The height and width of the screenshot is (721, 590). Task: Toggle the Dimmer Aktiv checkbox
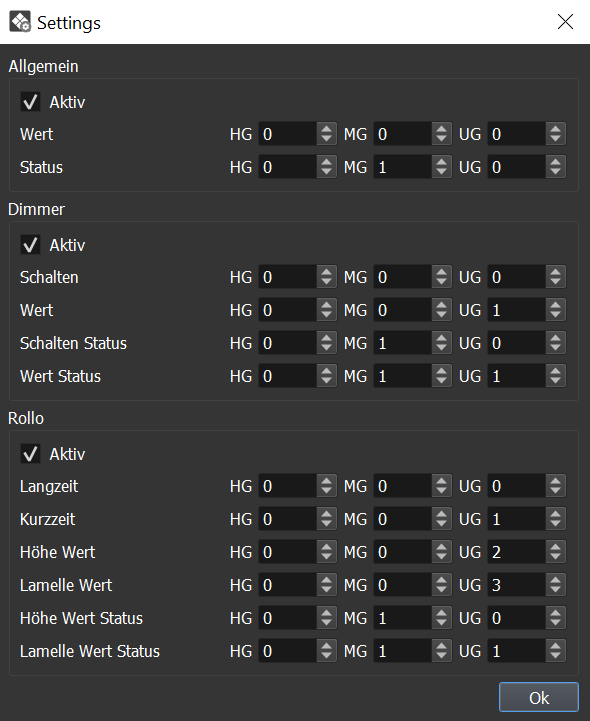coord(30,245)
